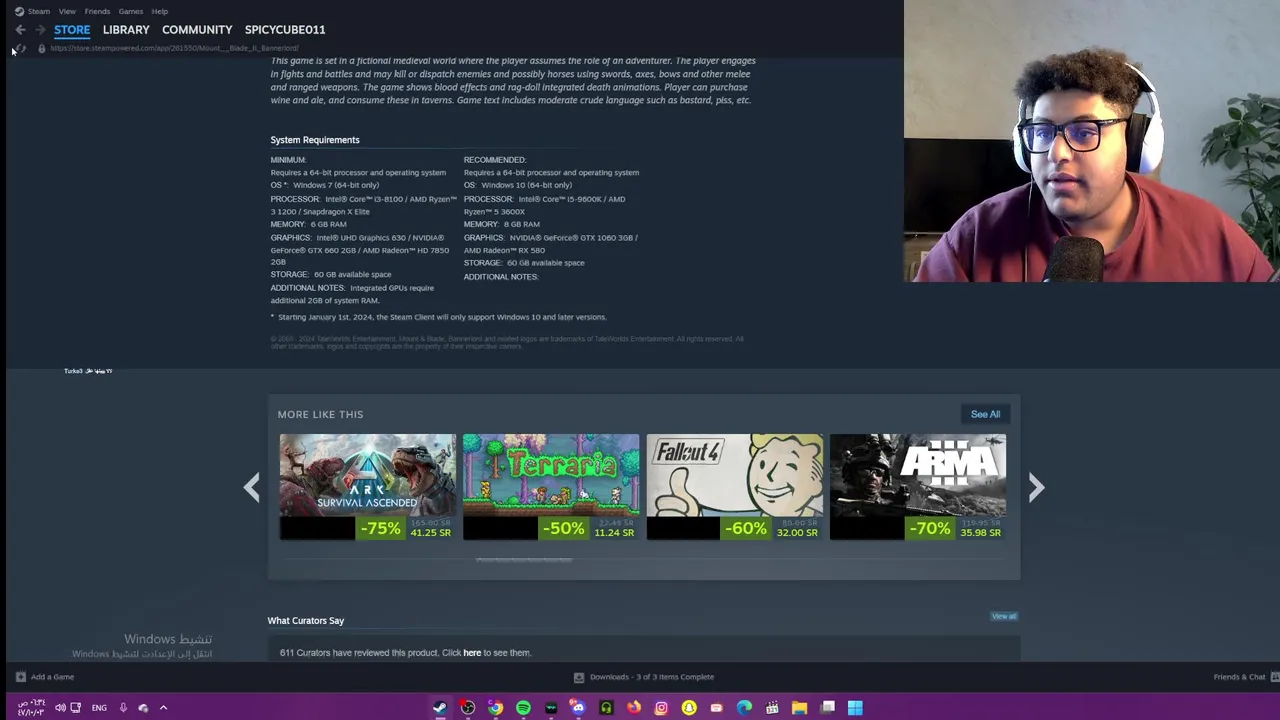Image resolution: width=1280 pixels, height=720 pixels.
Task: Open OBS Studio from the taskbar
Action: [468, 708]
